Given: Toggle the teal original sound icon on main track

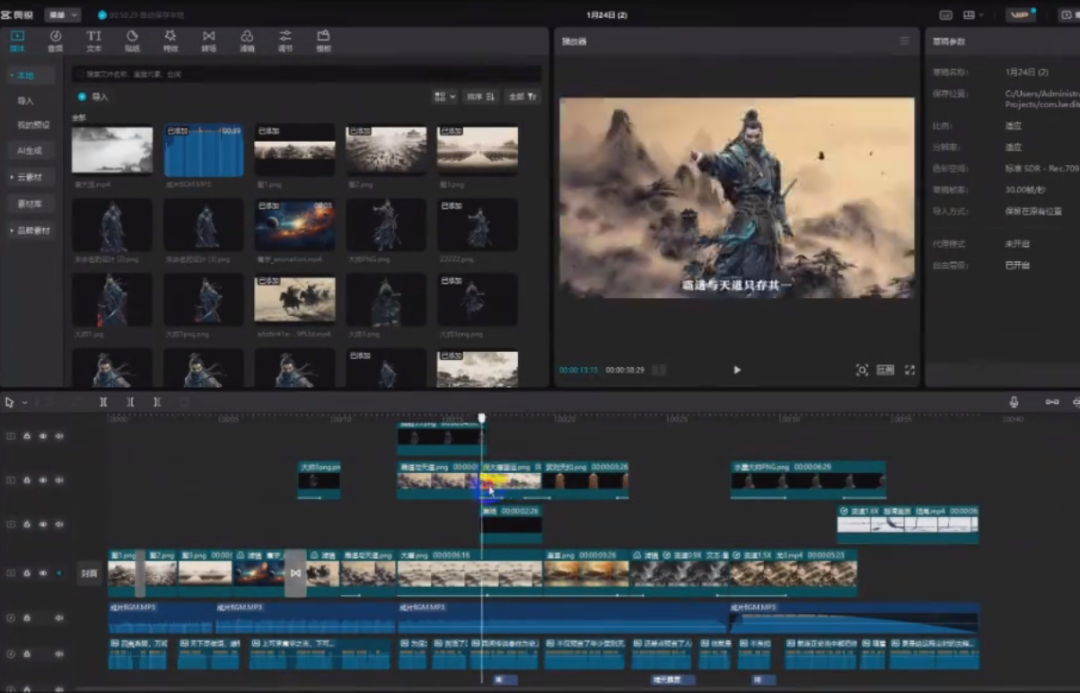Looking at the screenshot, I should click(59, 573).
